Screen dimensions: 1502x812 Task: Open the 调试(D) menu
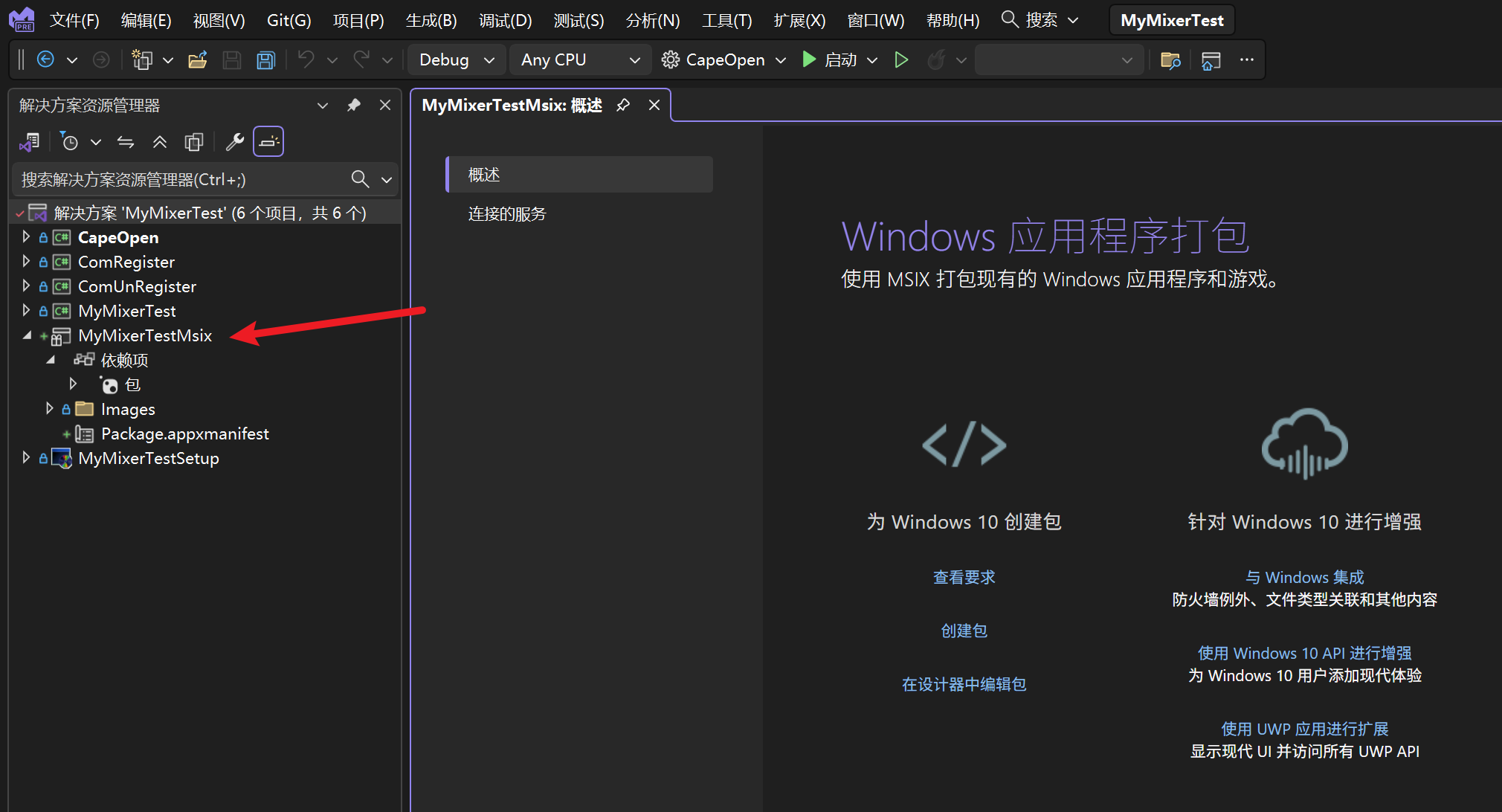click(505, 20)
